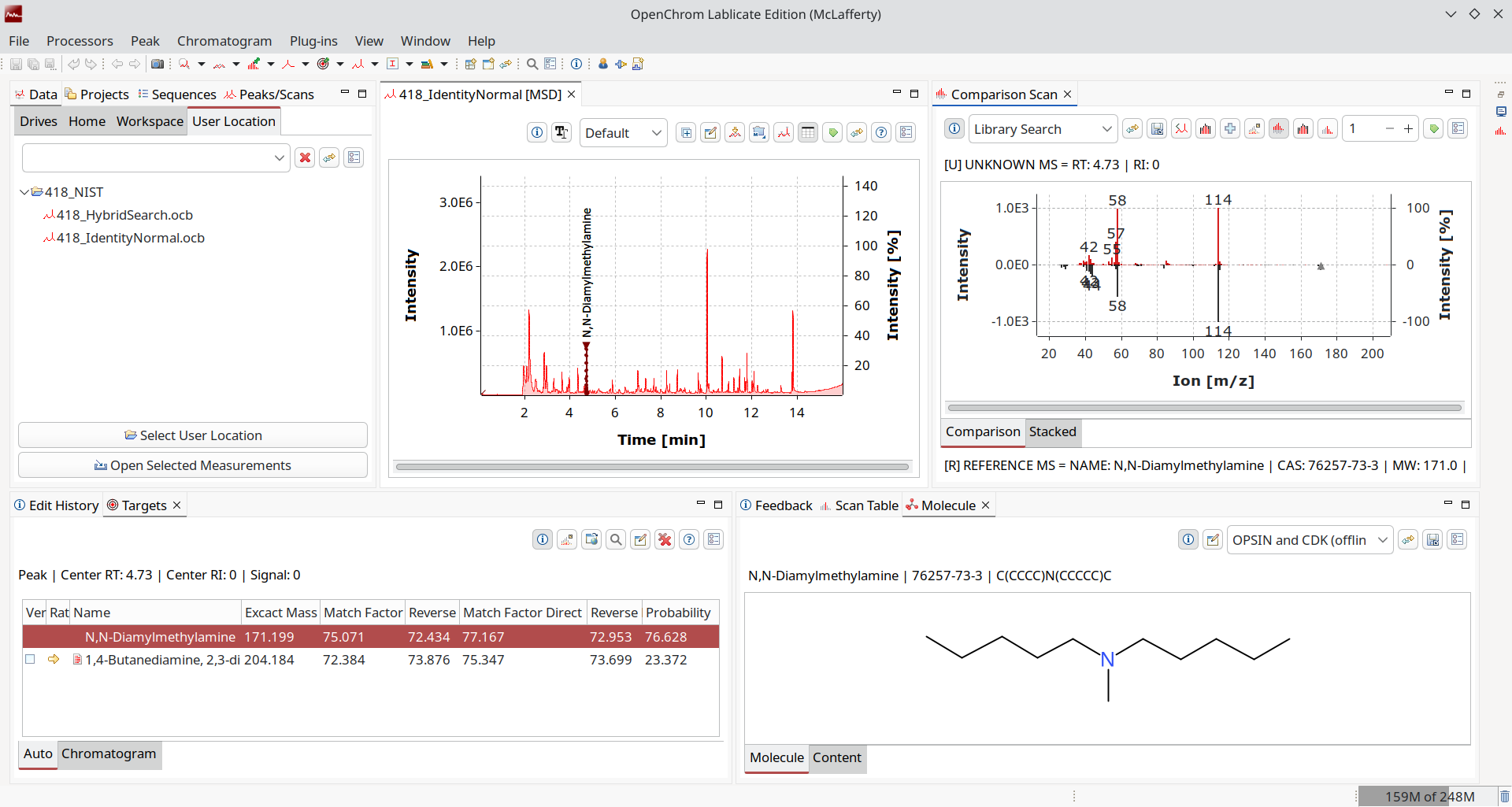Toggle the chromatogram table view icon
This screenshot has width=1512, height=807.
pyautogui.click(x=808, y=133)
